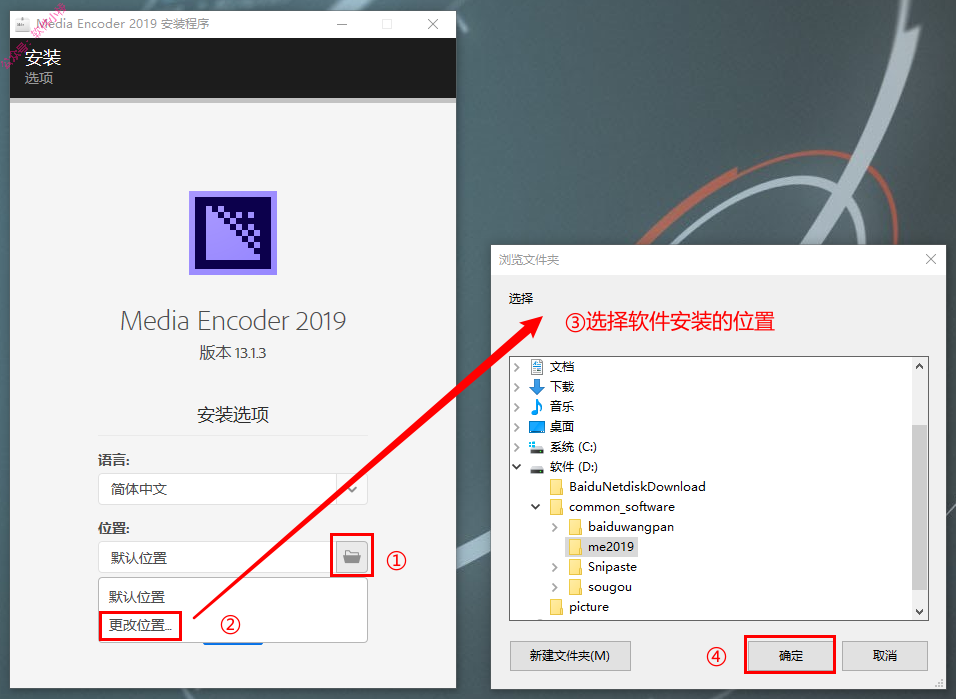Click the 系统 (C:) drive icon
The width and height of the screenshot is (956, 699).
tap(537, 447)
